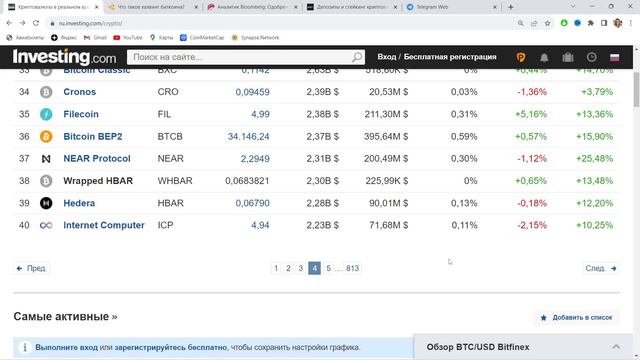The width and height of the screenshot is (640, 360).
Task: Open the clock icon in the header
Action: coord(591,57)
